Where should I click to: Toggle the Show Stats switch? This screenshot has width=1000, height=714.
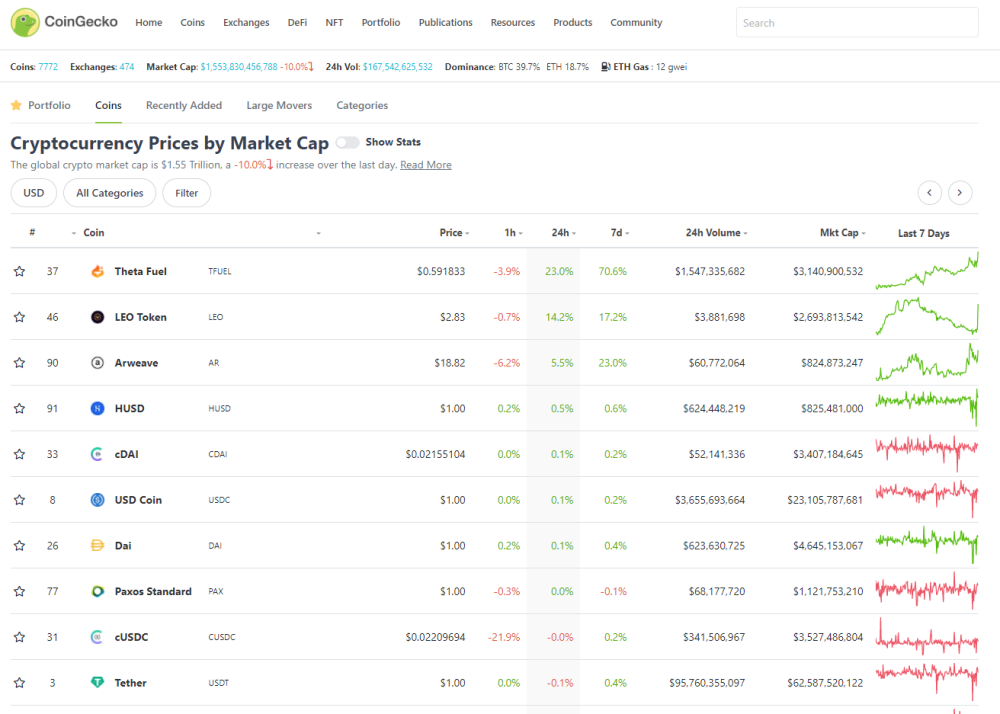click(x=348, y=142)
